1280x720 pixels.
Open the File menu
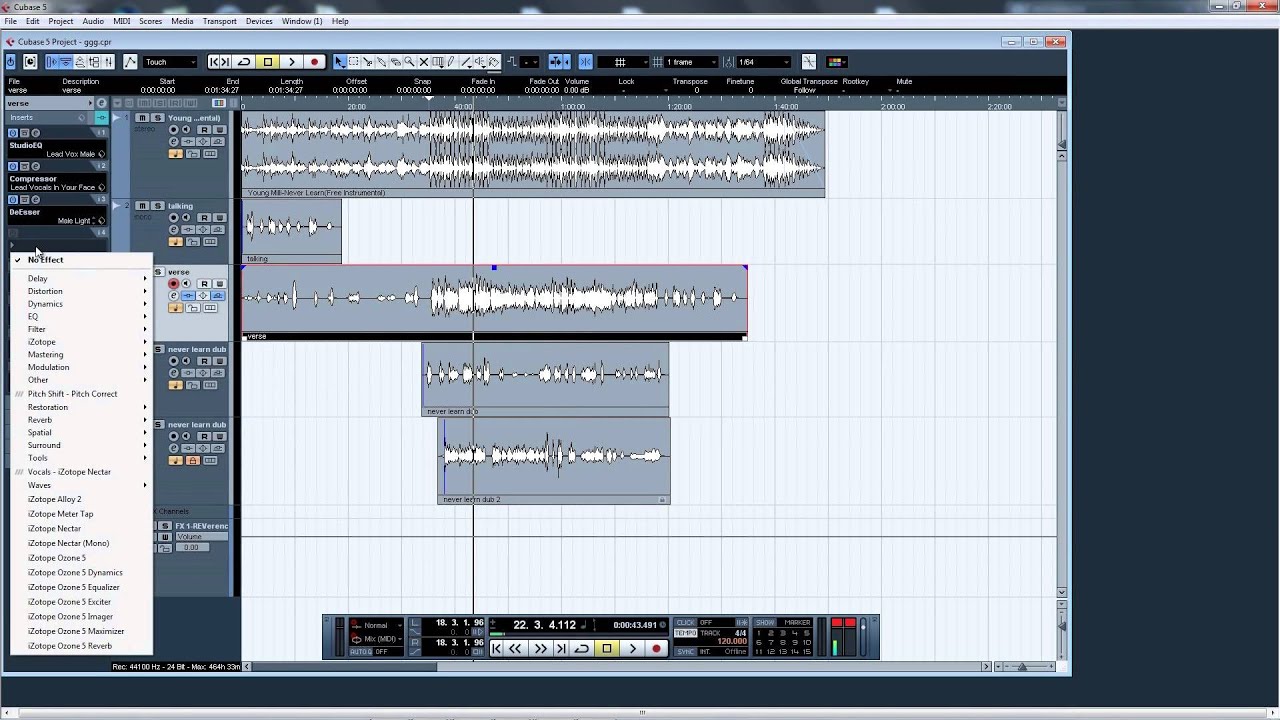[x=10, y=21]
